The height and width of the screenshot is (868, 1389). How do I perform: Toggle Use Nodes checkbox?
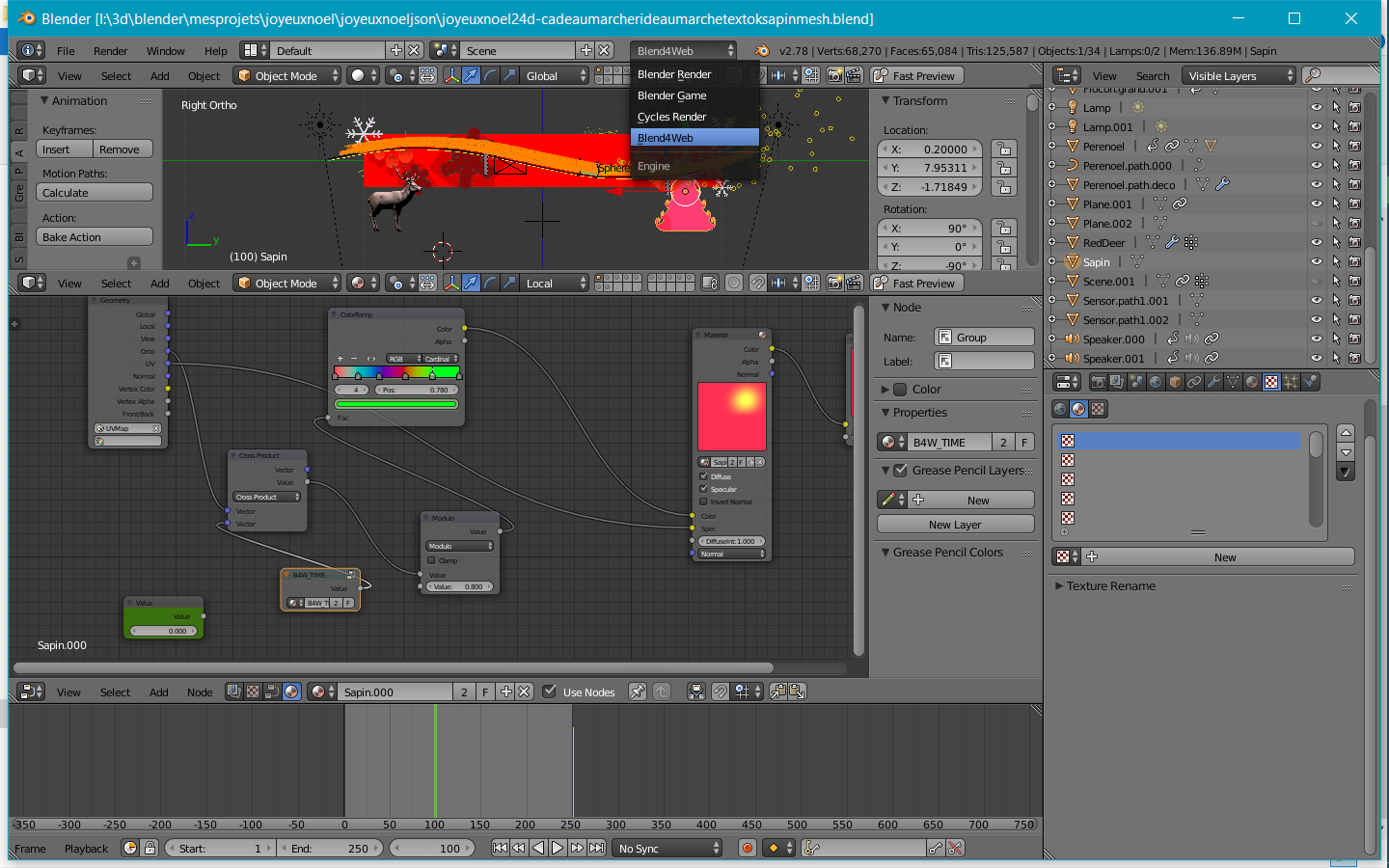coord(549,692)
